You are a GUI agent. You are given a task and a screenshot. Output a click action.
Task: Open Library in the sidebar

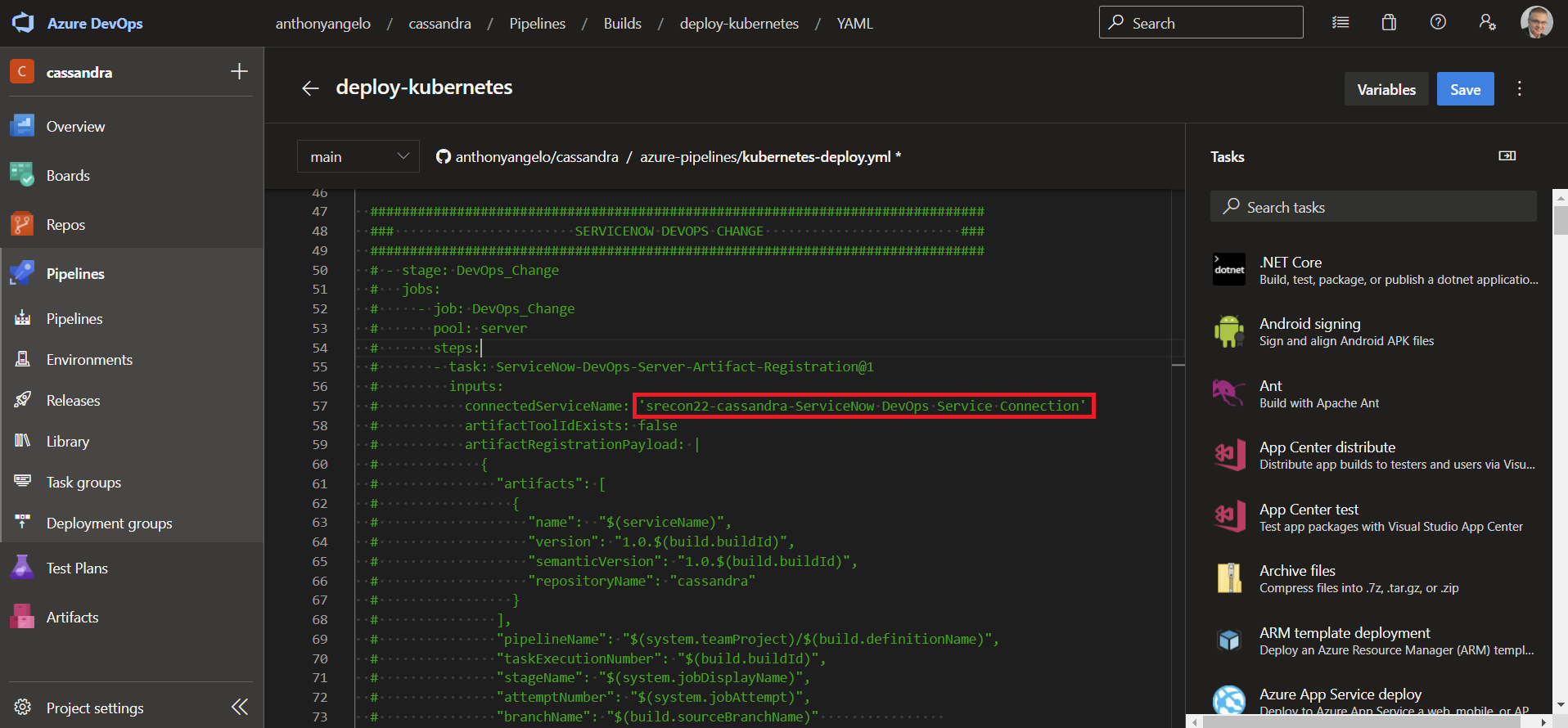132,441
